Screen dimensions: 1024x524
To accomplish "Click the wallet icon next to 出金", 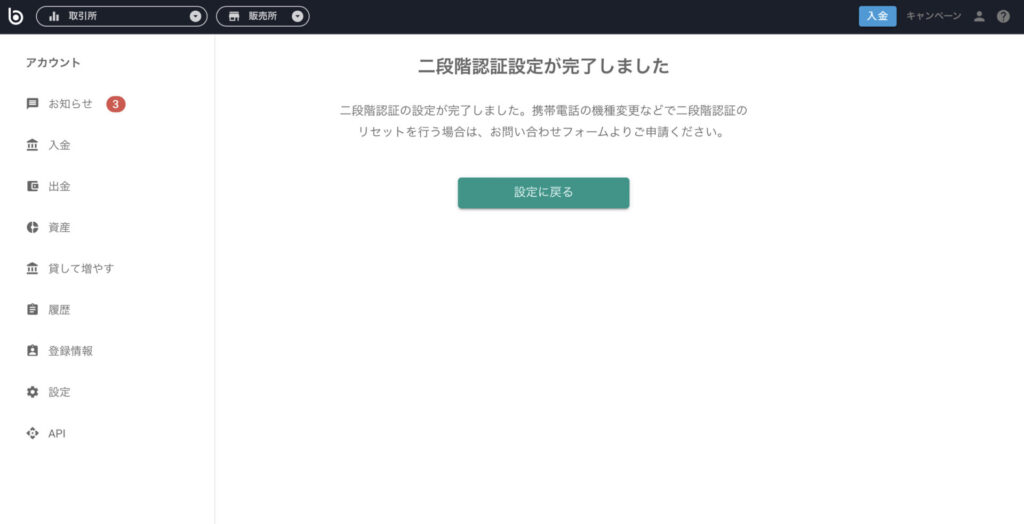I will point(32,186).
